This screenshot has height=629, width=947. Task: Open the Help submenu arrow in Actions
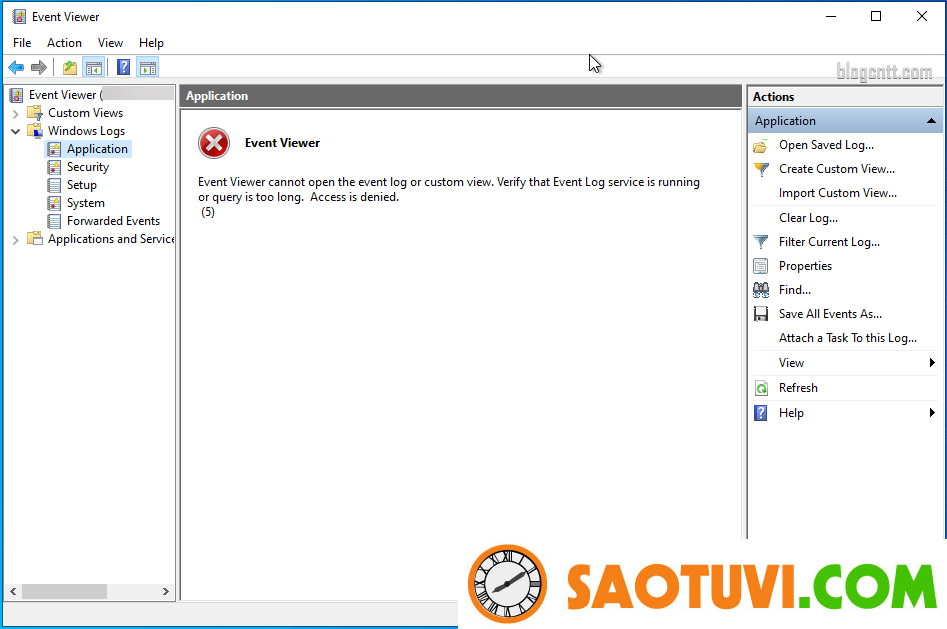933,413
